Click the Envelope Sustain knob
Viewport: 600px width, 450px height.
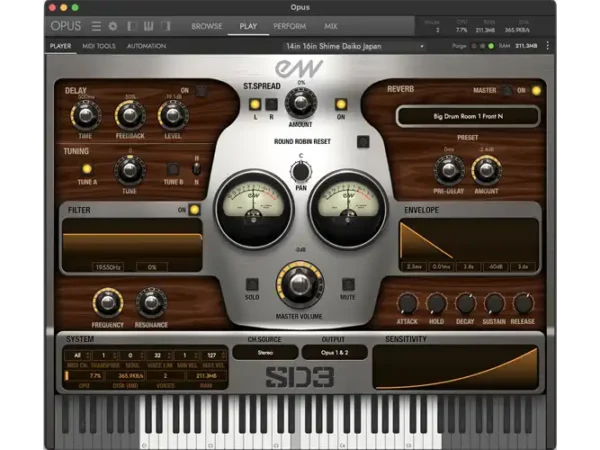(x=494, y=303)
